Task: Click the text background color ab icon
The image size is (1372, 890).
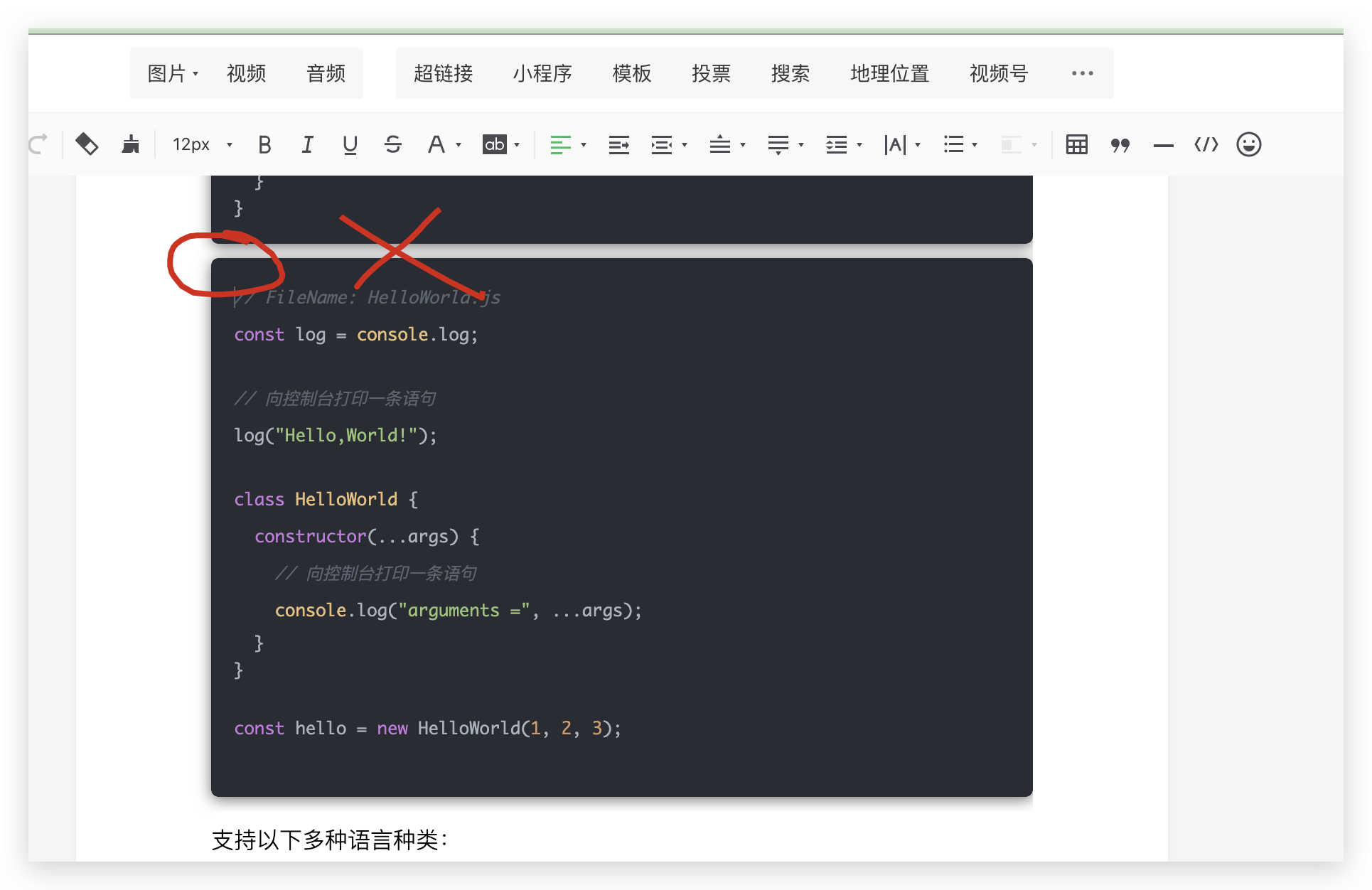Action: point(494,145)
